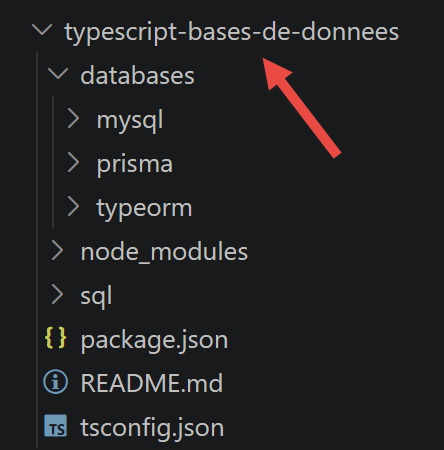
Task: Collapse the typescript-bases-de-donnees root folder chevron
Action: click(42, 30)
